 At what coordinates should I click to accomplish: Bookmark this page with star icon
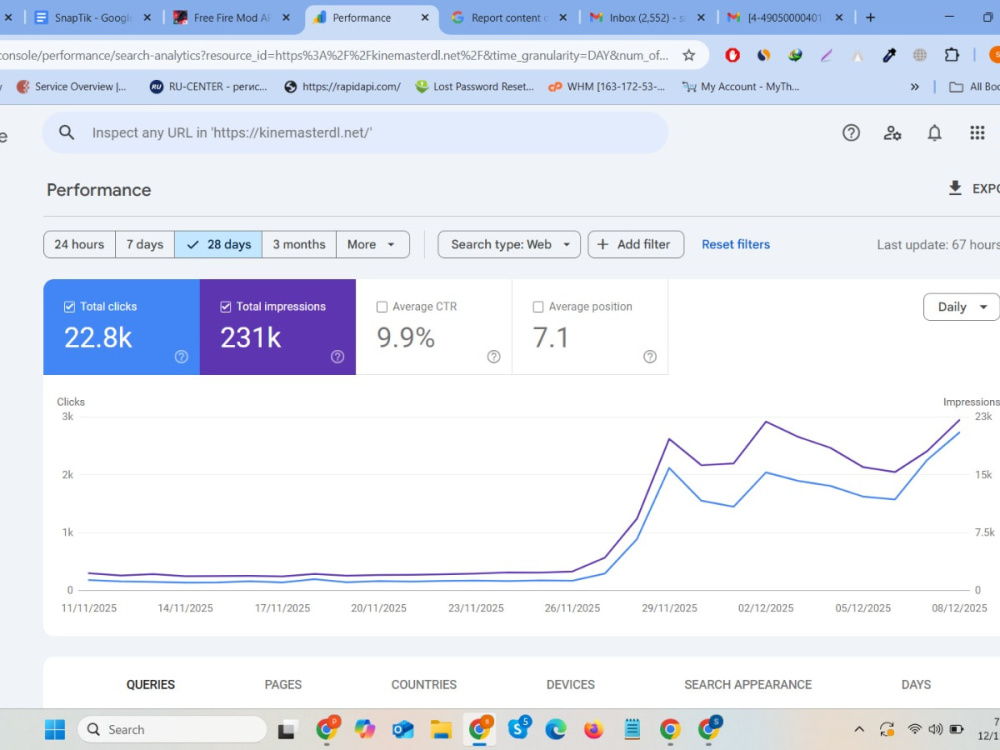[x=689, y=55]
